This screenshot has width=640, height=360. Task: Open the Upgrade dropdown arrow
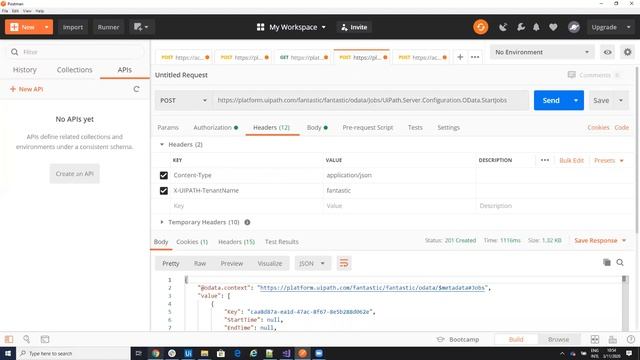(x=629, y=27)
